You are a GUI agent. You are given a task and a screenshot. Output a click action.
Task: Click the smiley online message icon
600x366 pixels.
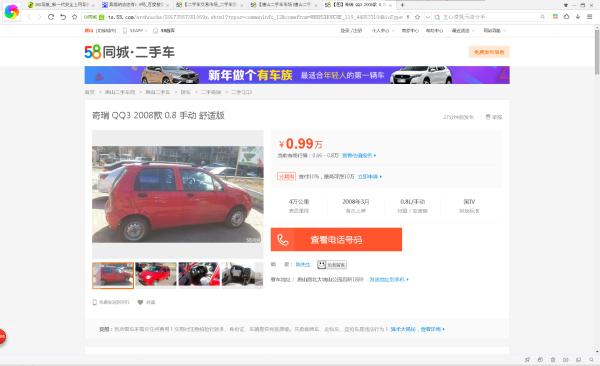[x=321, y=264]
